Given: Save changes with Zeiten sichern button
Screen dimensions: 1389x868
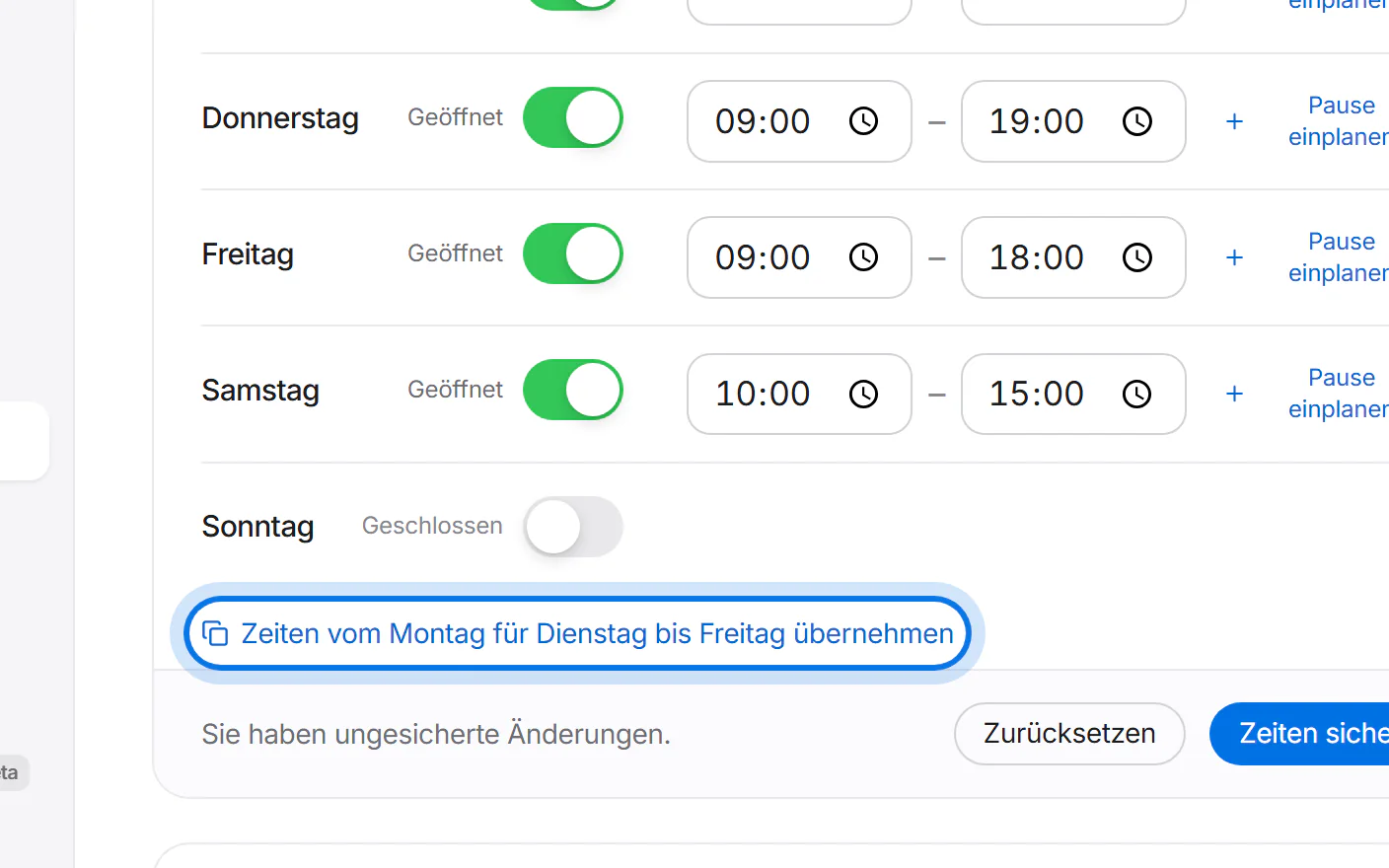Looking at the screenshot, I should [1299, 734].
